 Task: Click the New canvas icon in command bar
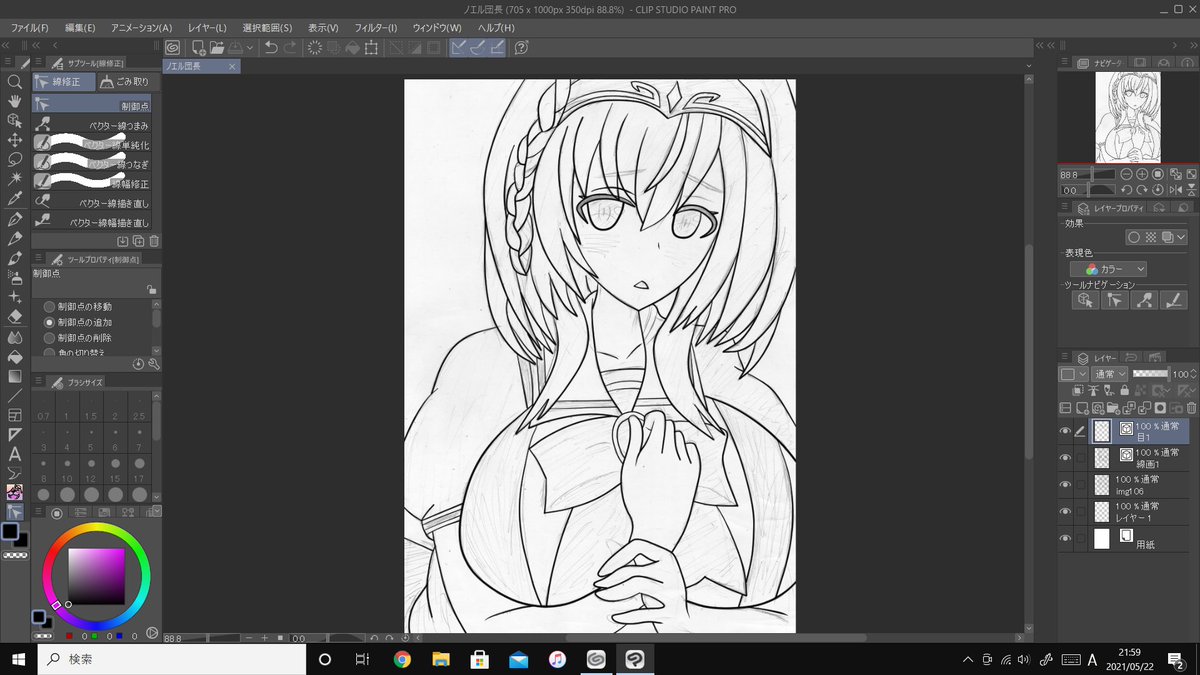click(199, 47)
